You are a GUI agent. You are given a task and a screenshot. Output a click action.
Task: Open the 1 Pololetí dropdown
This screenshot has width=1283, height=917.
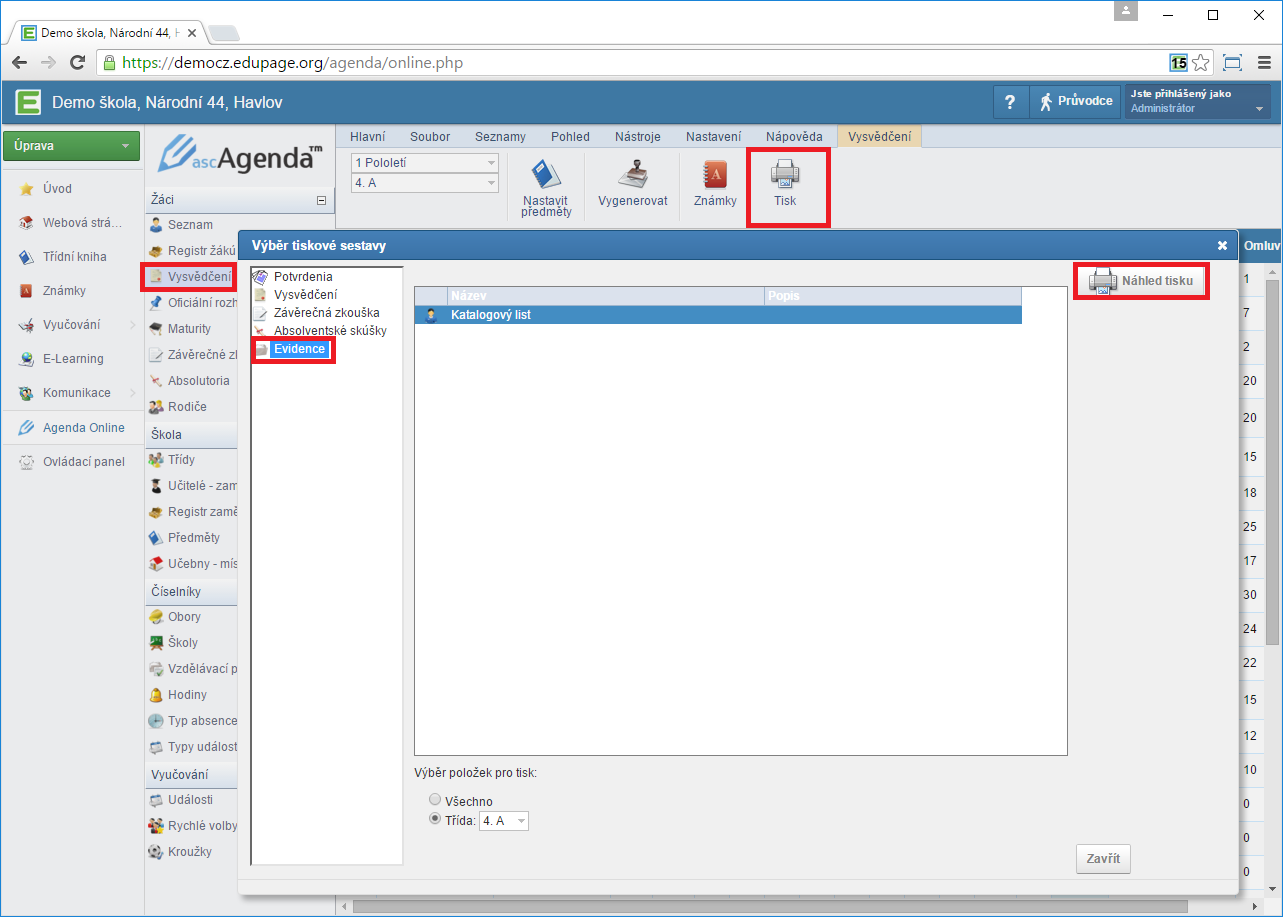[x=424, y=162]
